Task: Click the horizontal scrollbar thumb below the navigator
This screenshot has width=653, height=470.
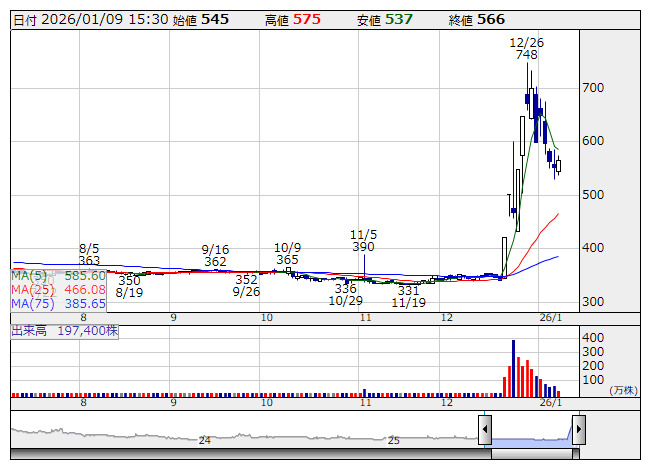Action: 531,455
